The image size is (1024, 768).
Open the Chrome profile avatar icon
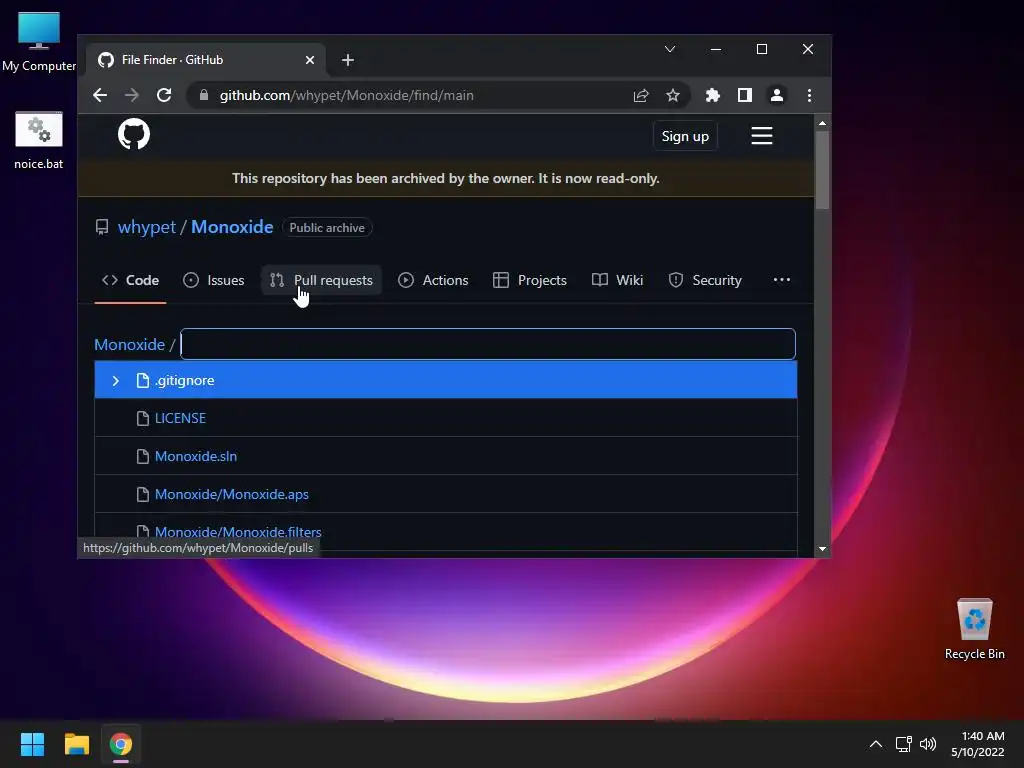click(776, 95)
